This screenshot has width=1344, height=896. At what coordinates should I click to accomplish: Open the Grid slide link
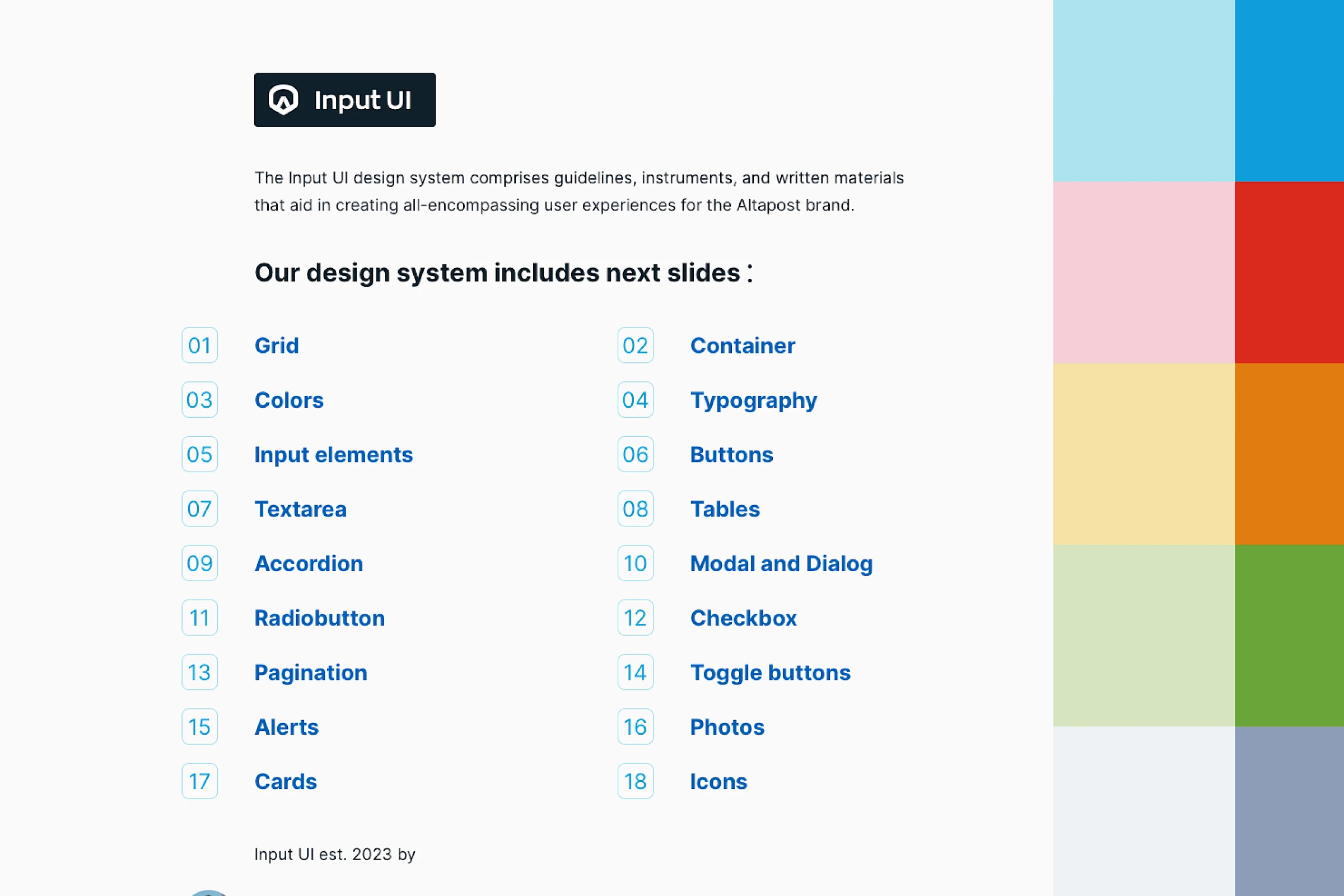tap(277, 345)
